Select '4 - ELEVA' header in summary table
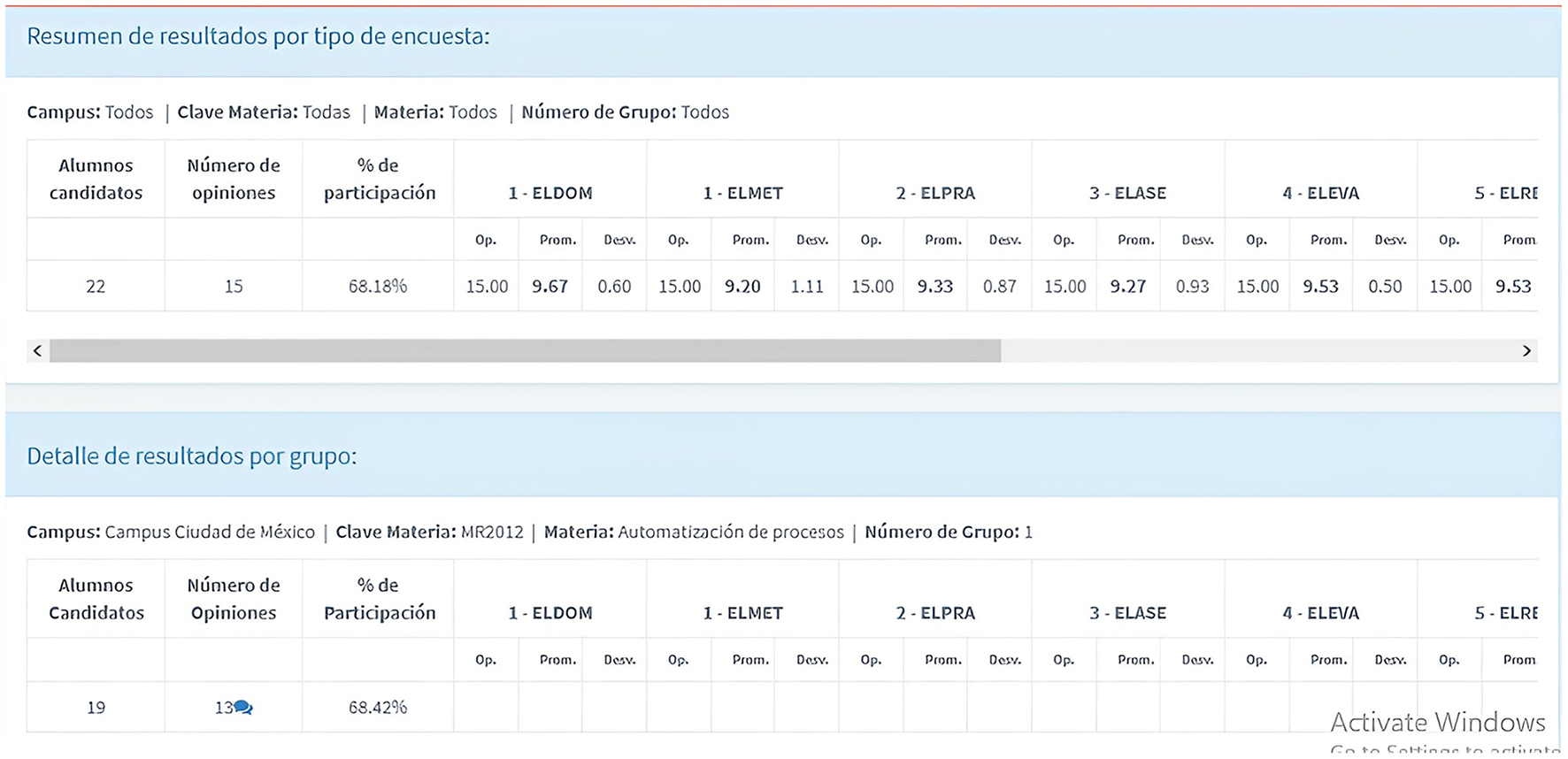Viewport: 1568px width, 759px height. pos(1320,193)
